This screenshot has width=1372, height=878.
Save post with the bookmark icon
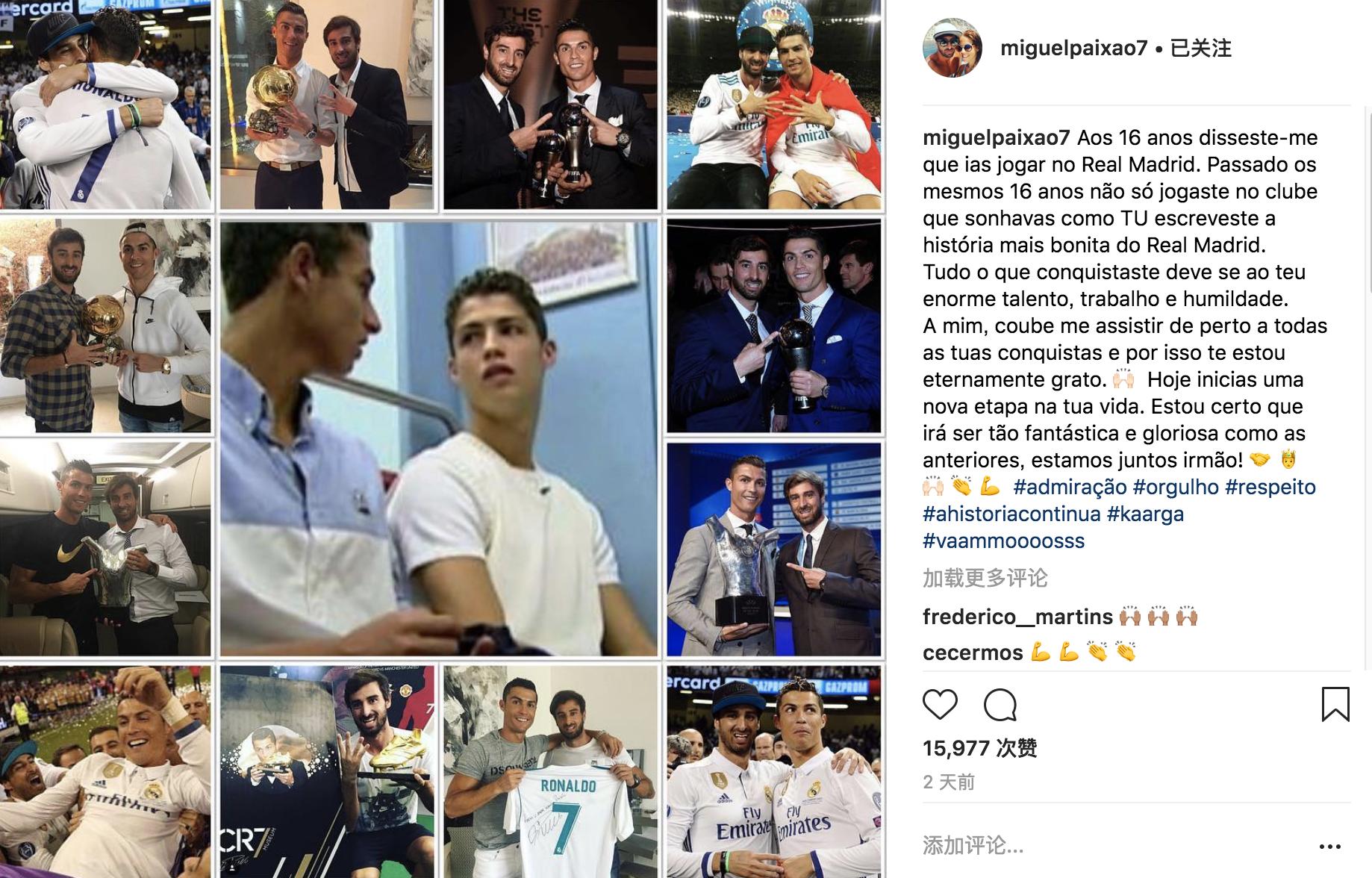(x=1335, y=704)
